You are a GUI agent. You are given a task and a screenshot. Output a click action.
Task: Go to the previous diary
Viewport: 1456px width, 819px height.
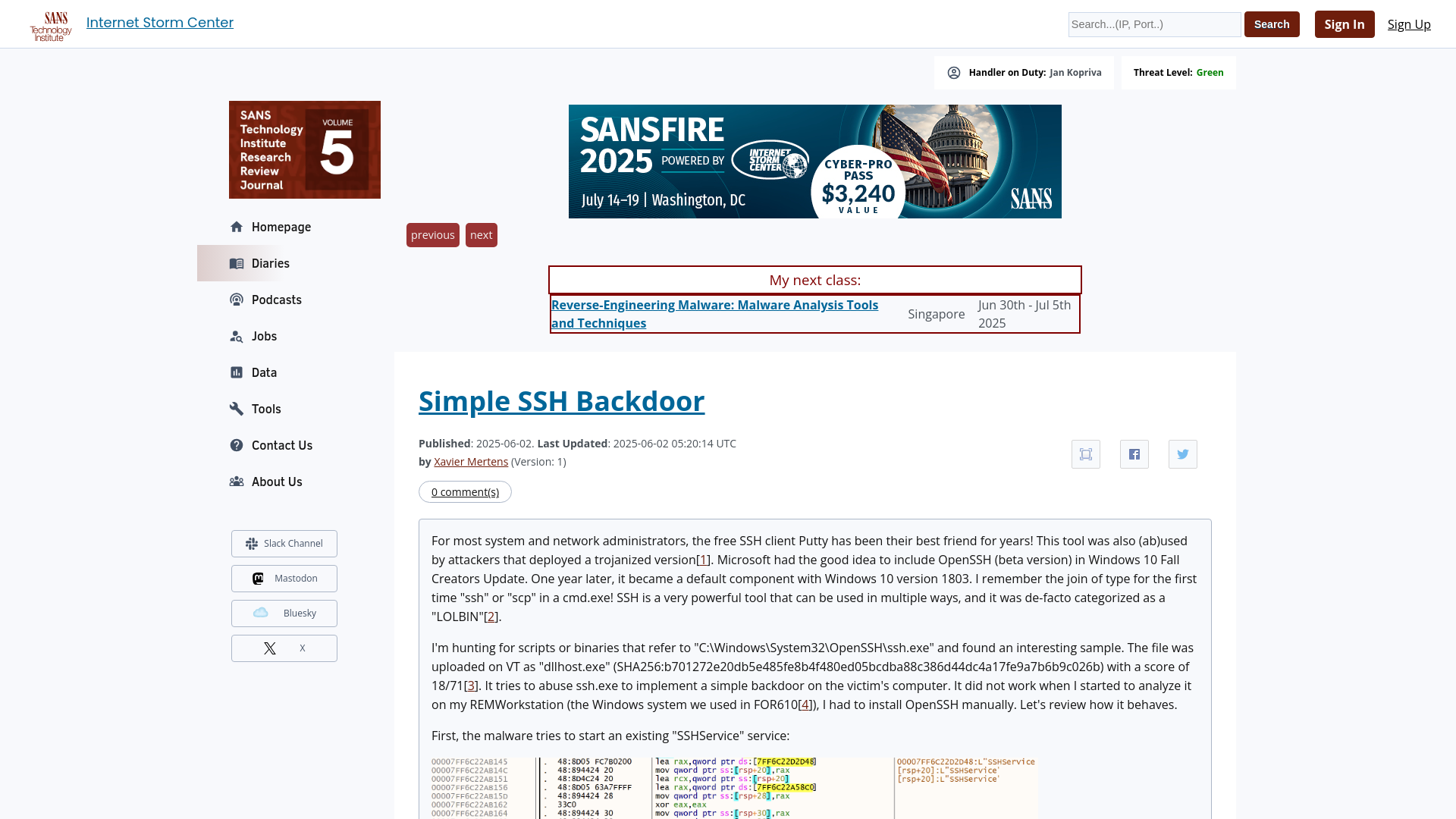(x=433, y=235)
